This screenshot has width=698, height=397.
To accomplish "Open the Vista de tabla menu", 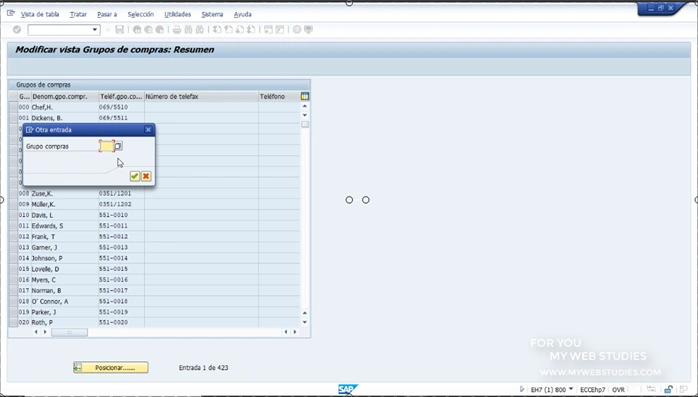I will point(40,14).
